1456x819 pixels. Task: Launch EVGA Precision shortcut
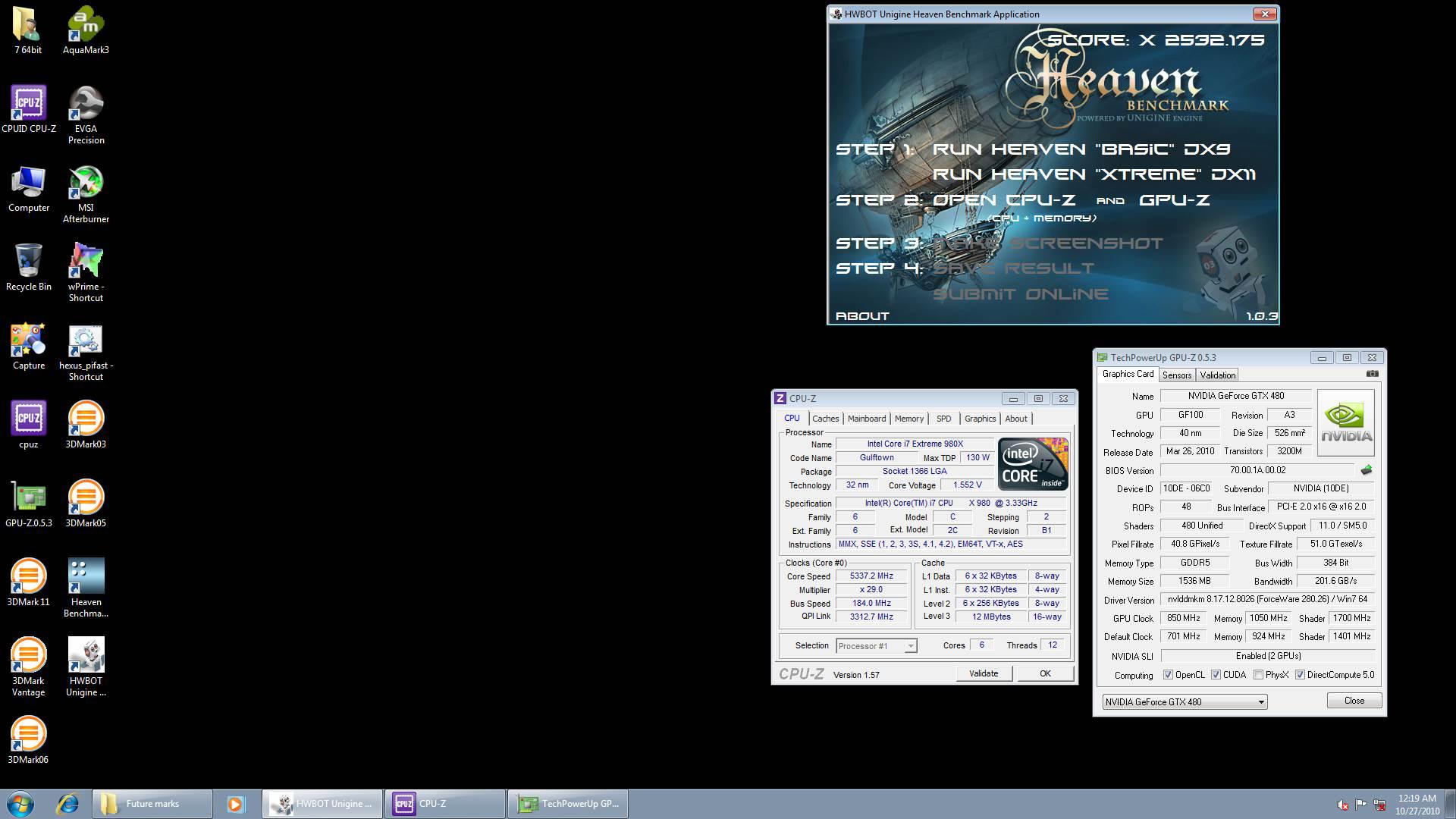(x=86, y=115)
